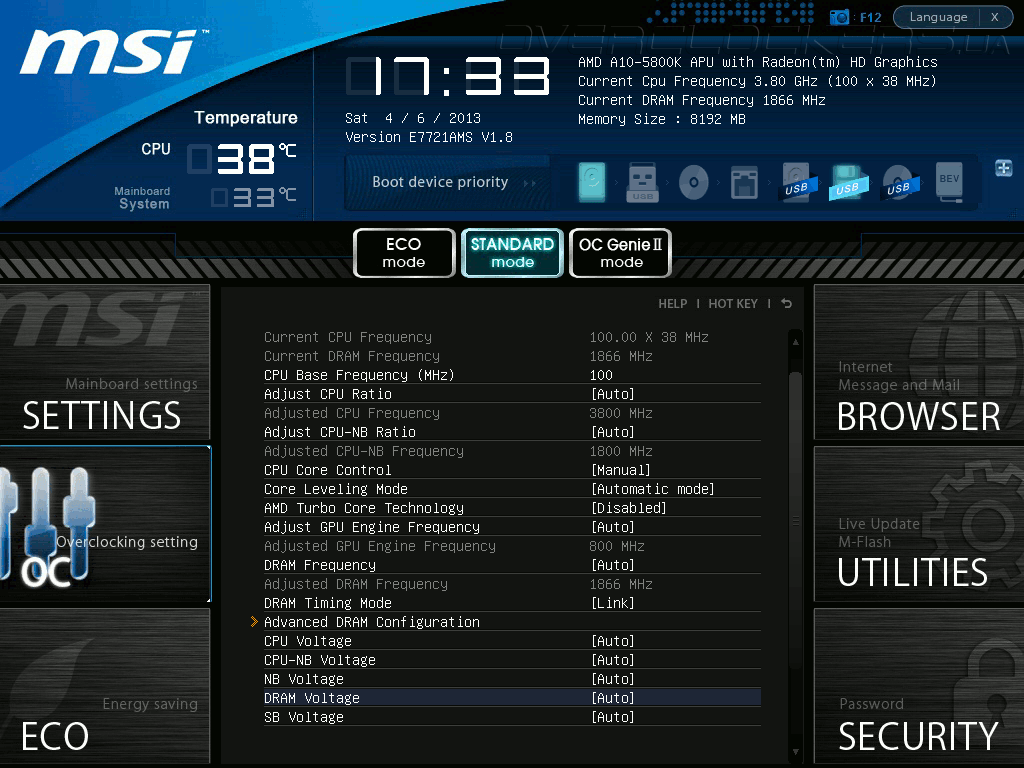Viewport: 1024px width, 768px height.
Task: Select the hard disk boot device icon
Action: [592, 182]
